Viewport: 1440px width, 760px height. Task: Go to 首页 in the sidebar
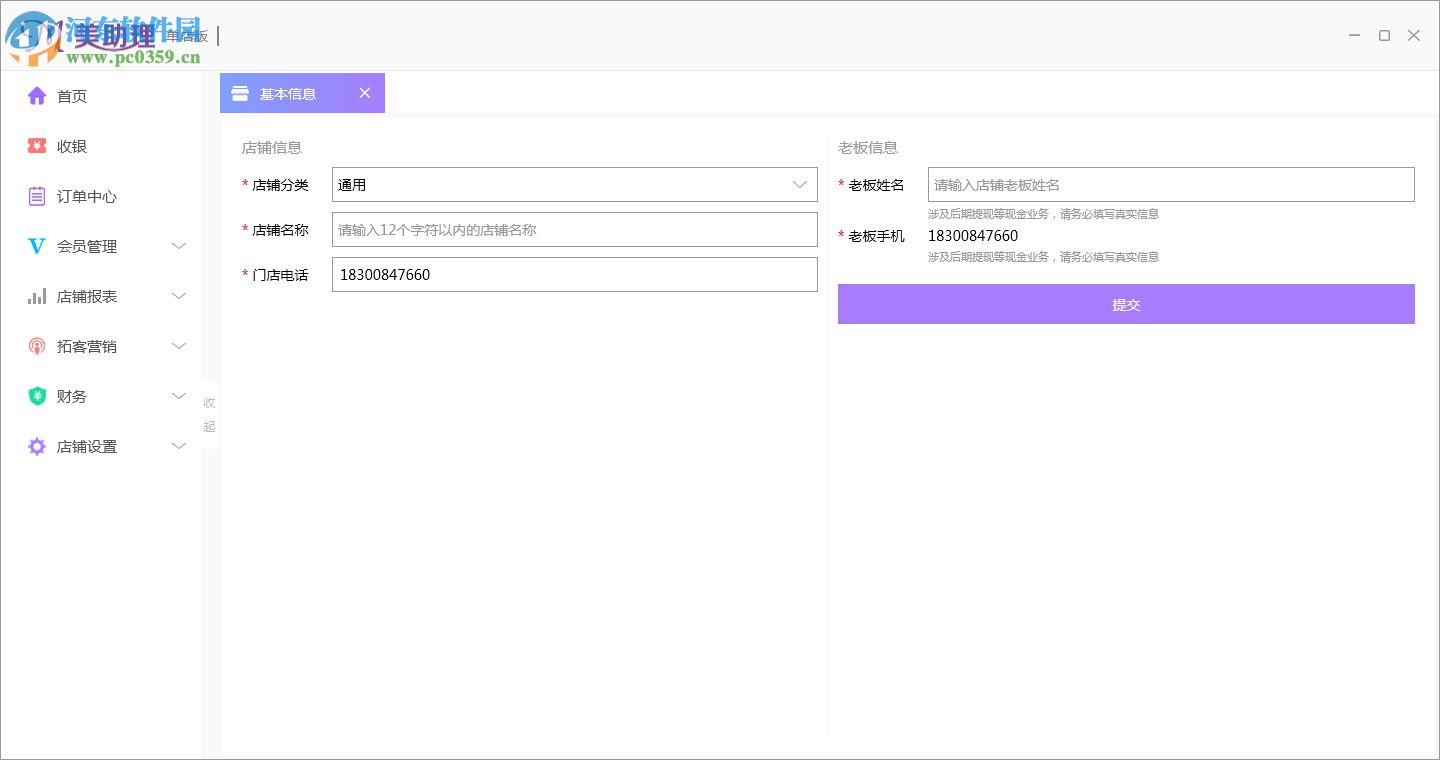coord(72,96)
